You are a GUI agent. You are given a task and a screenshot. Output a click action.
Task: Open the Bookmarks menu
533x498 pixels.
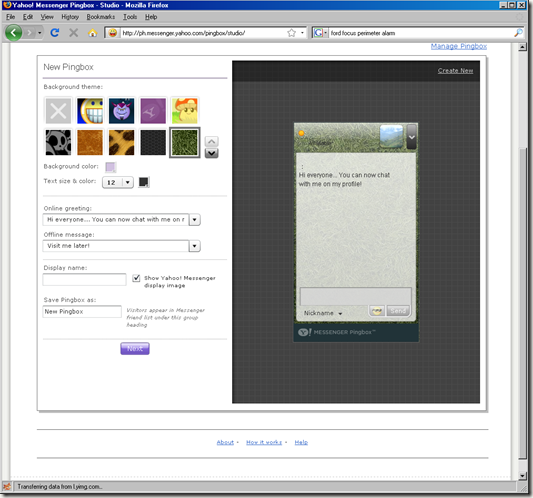pyautogui.click(x=101, y=17)
